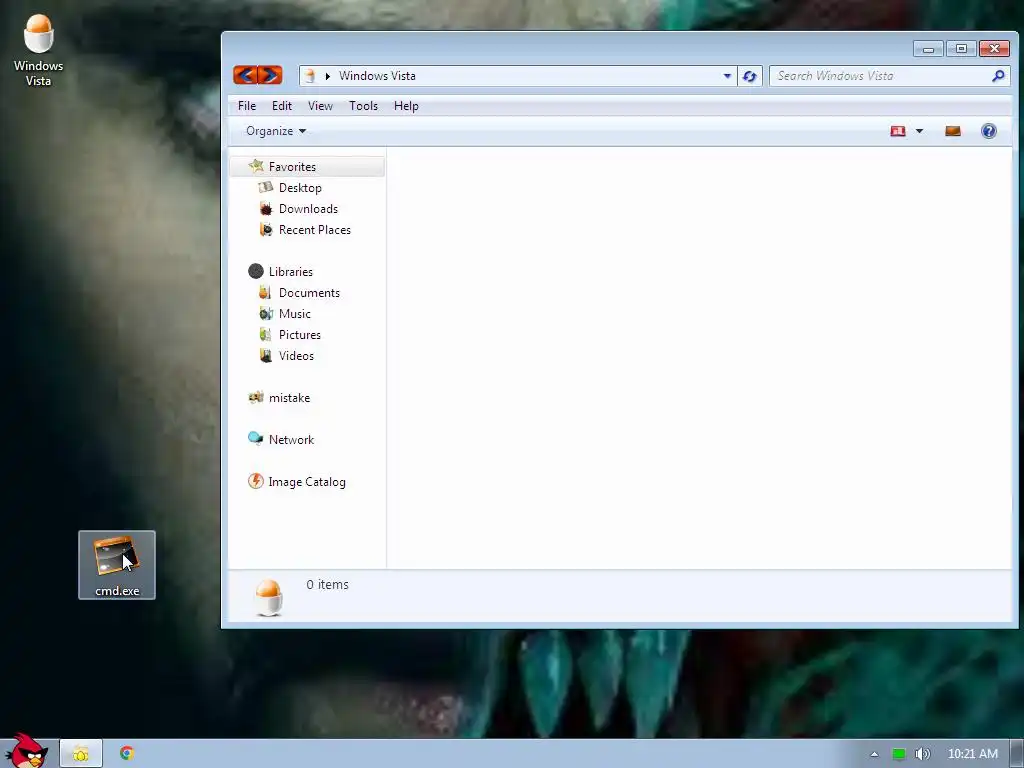The width and height of the screenshot is (1024, 768).
Task: Click the address bar breadcrumb arrow
Action: 328,76
